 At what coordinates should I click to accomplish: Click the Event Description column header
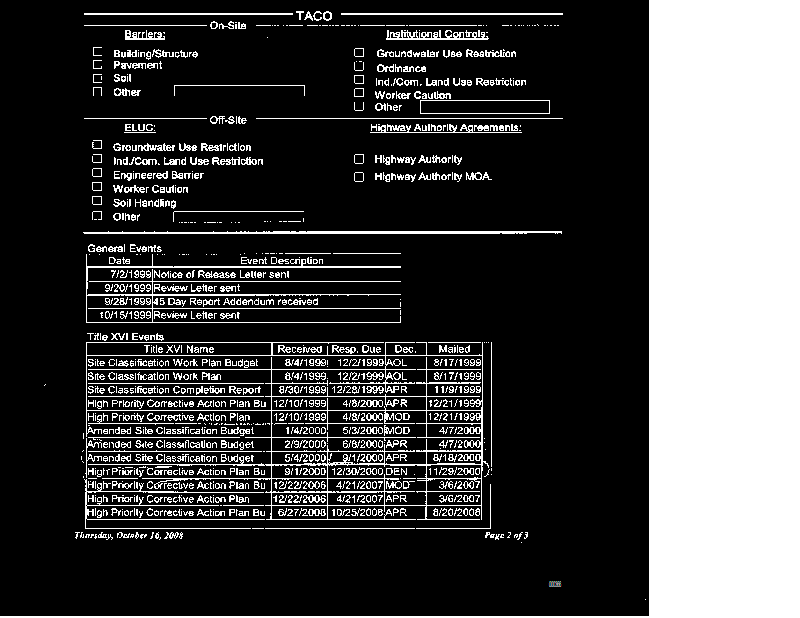[282, 261]
